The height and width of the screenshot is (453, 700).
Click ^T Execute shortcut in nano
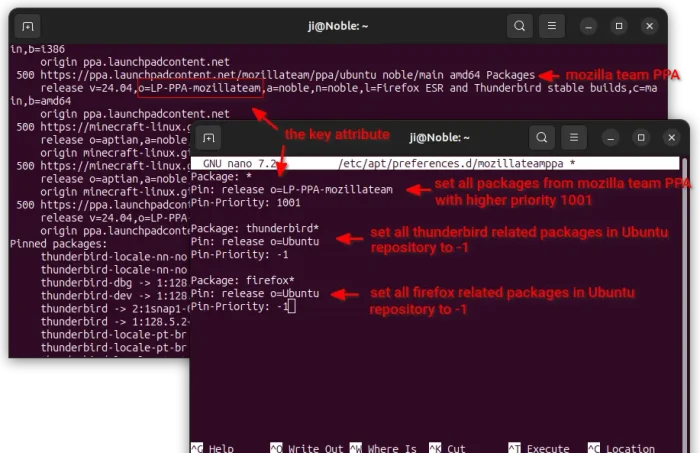(x=539, y=448)
